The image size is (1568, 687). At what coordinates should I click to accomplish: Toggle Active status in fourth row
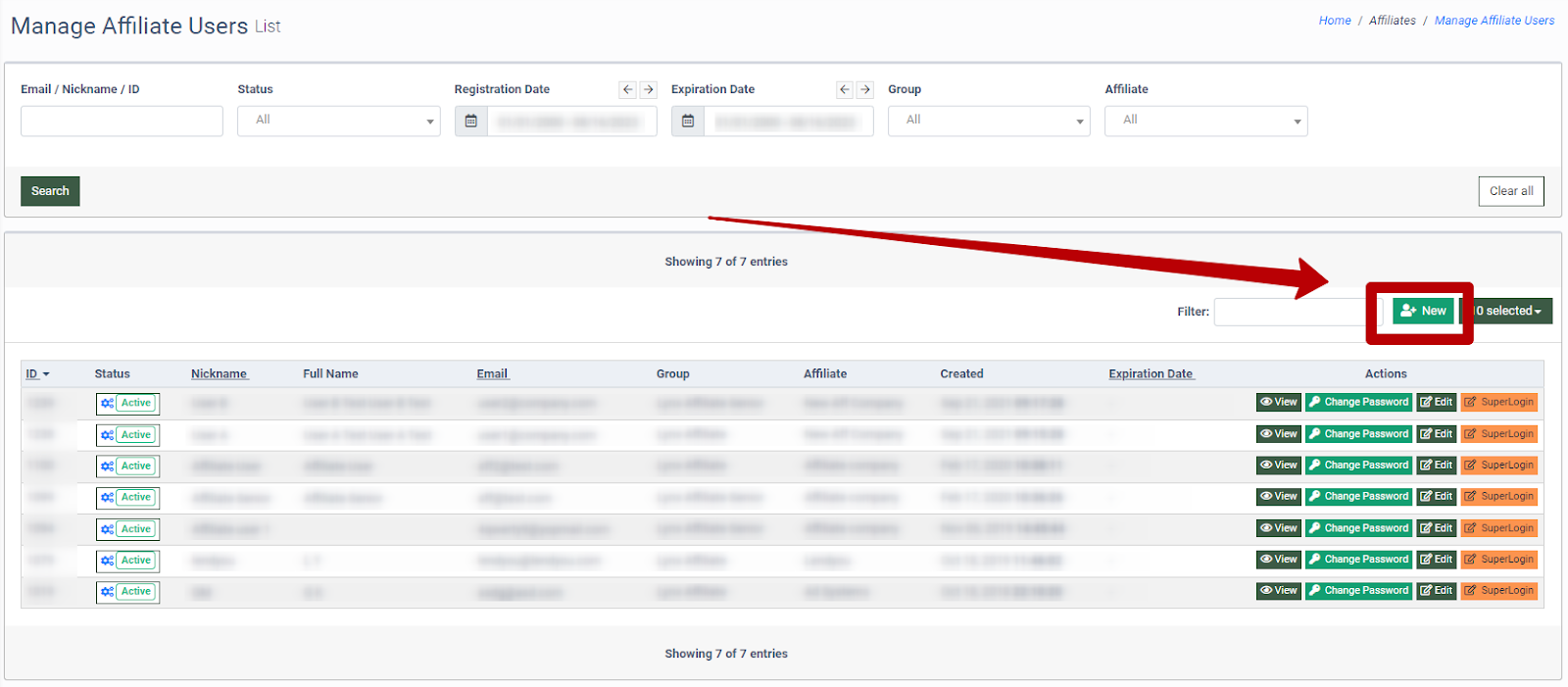pyautogui.click(x=127, y=498)
